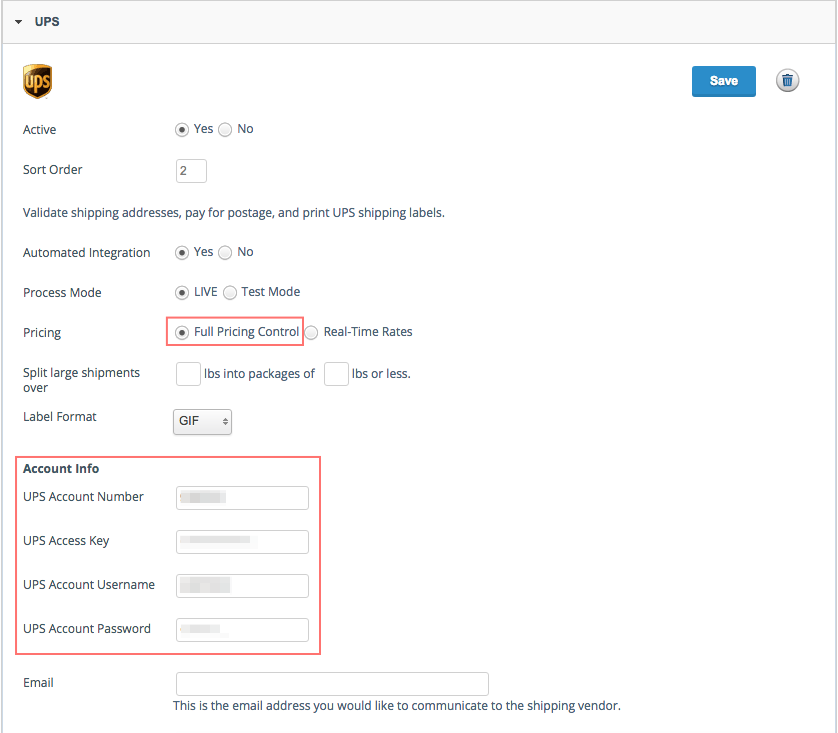
Task: Select Yes for Automated Integration
Action: click(182, 253)
